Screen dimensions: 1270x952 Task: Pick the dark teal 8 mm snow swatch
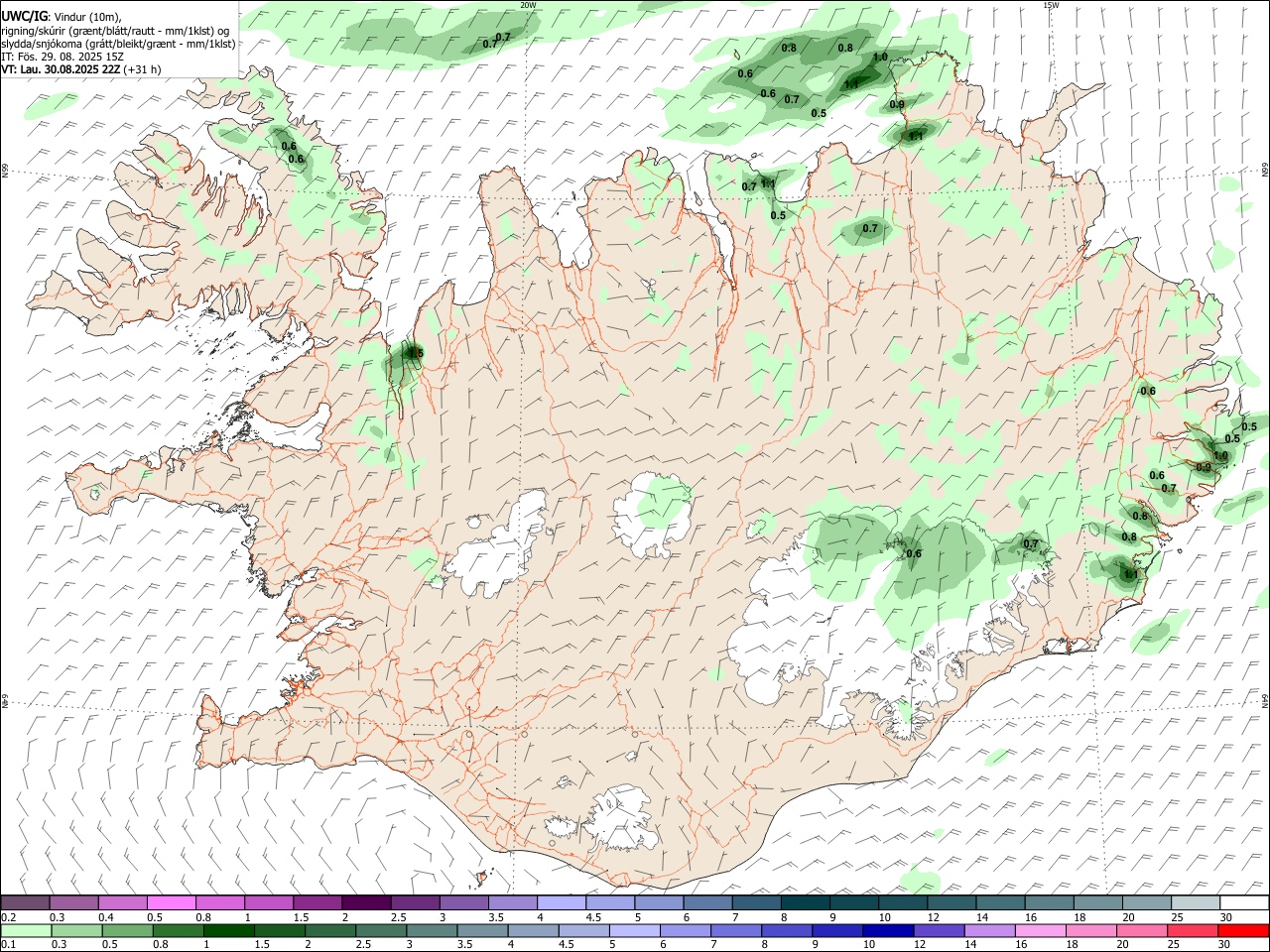point(805,902)
